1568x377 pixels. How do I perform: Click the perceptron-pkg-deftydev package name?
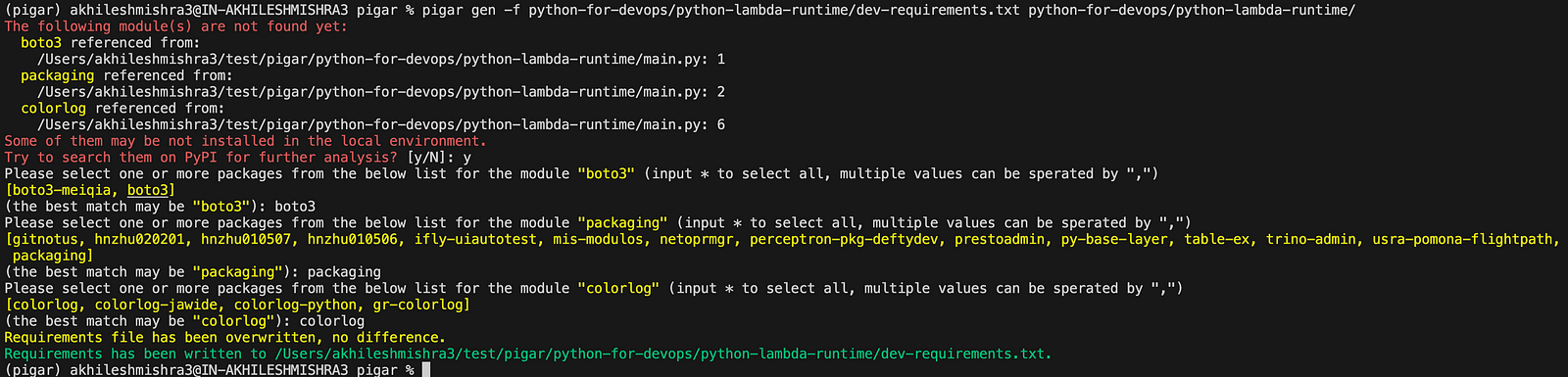844,239
